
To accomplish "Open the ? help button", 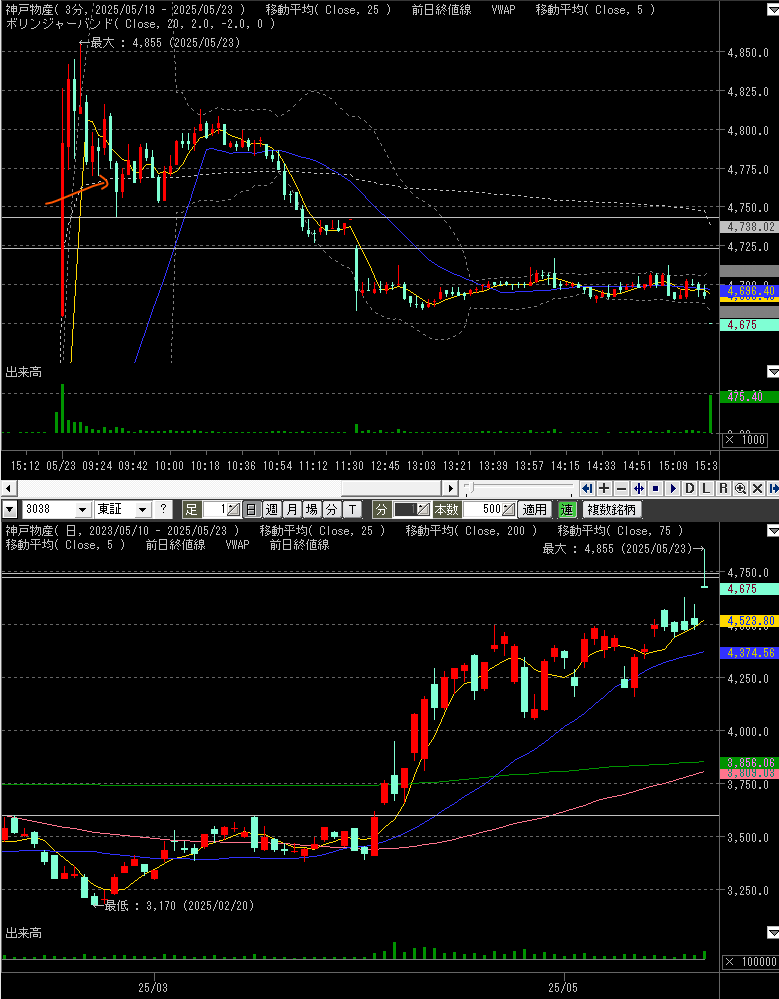I will click(x=163, y=509).
